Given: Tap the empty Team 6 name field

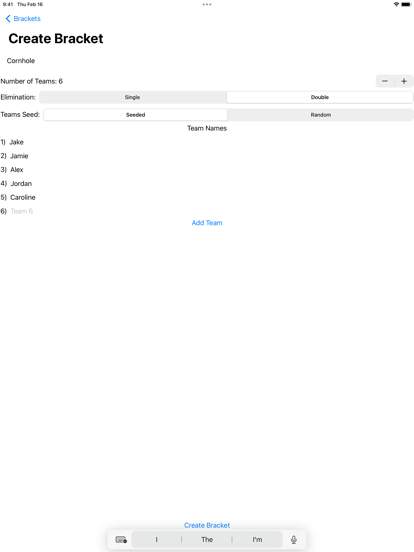Looking at the screenshot, I should 22,211.
